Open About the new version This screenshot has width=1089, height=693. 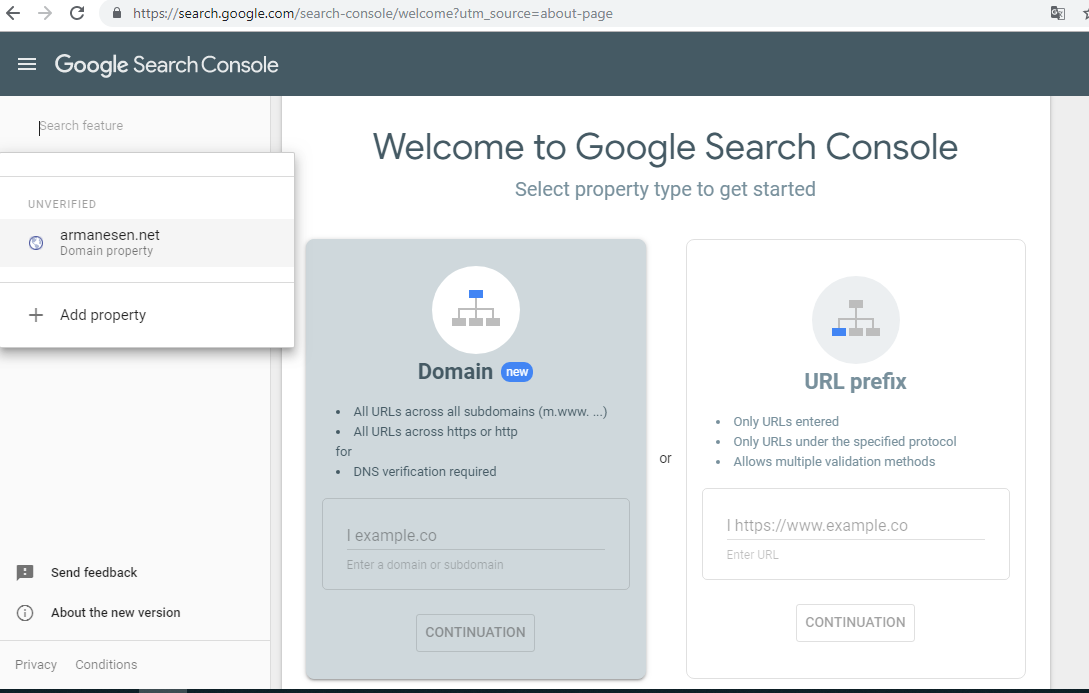click(x=115, y=612)
